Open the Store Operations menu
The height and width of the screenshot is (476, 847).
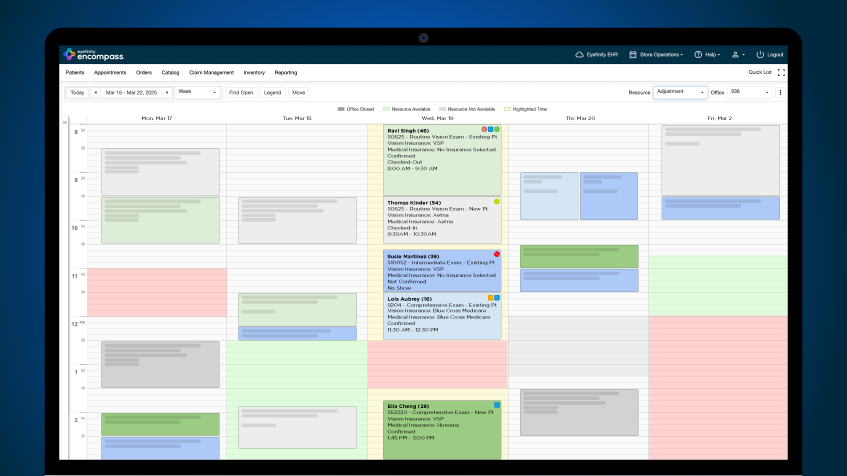pos(656,55)
